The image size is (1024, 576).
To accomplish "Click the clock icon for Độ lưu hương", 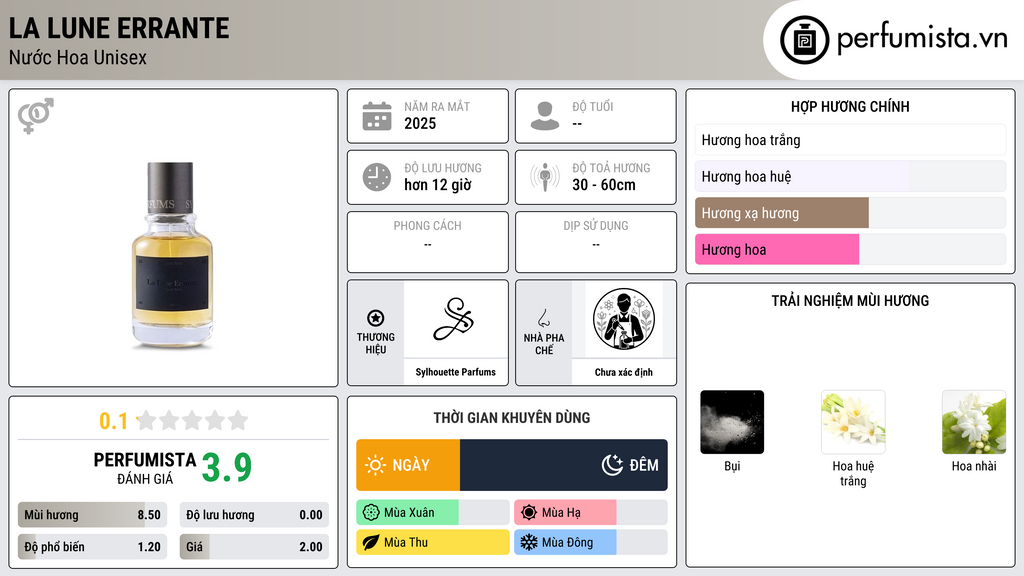I will pyautogui.click(x=377, y=177).
